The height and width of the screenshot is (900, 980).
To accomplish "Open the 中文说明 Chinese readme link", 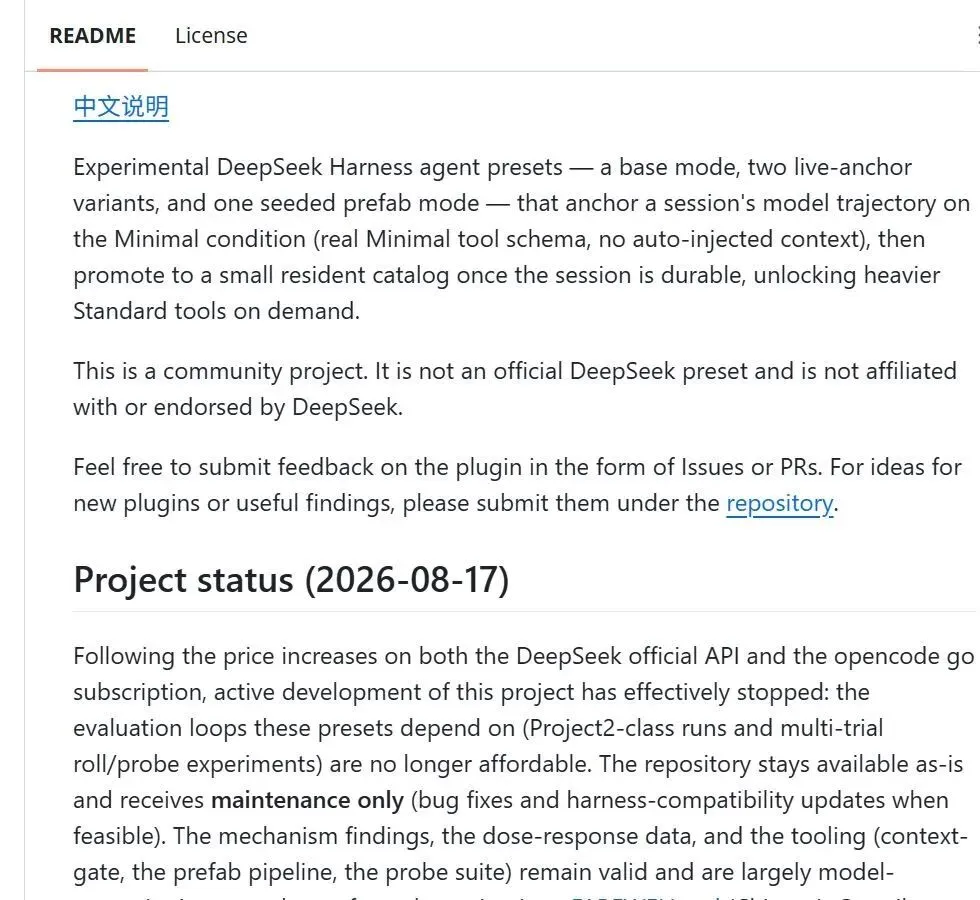I will pos(121,107).
